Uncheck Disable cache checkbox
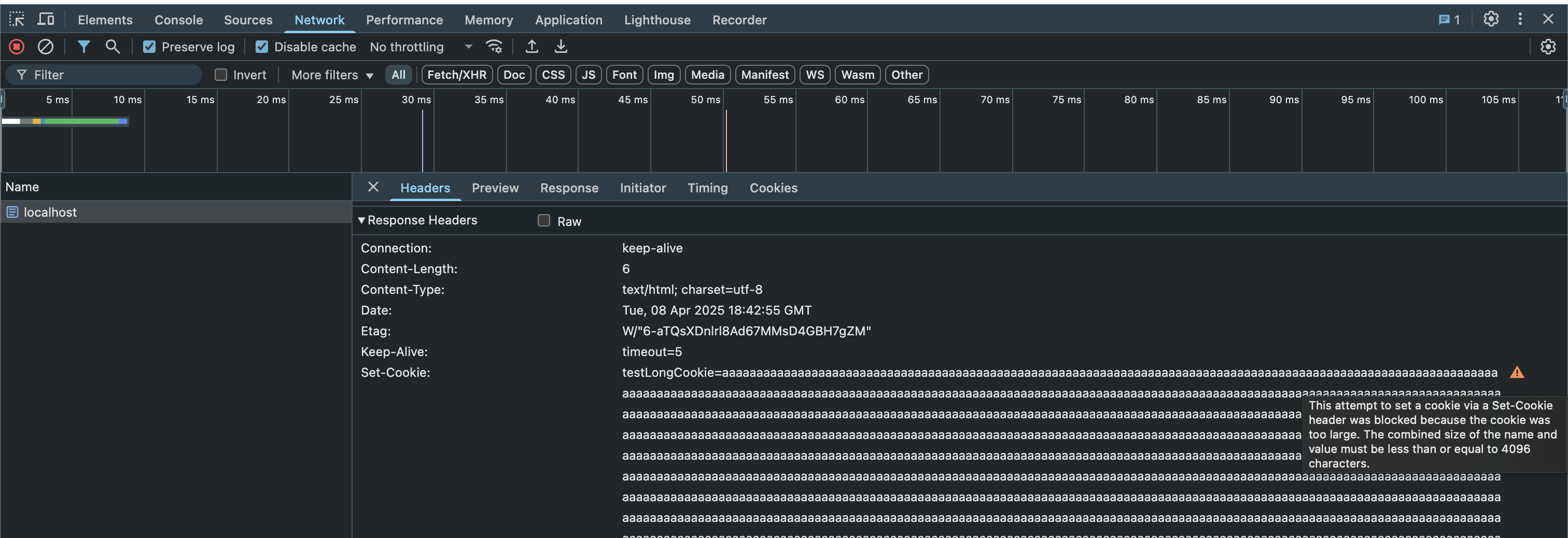This screenshot has height=538, width=1568. [x=262, y=47]
